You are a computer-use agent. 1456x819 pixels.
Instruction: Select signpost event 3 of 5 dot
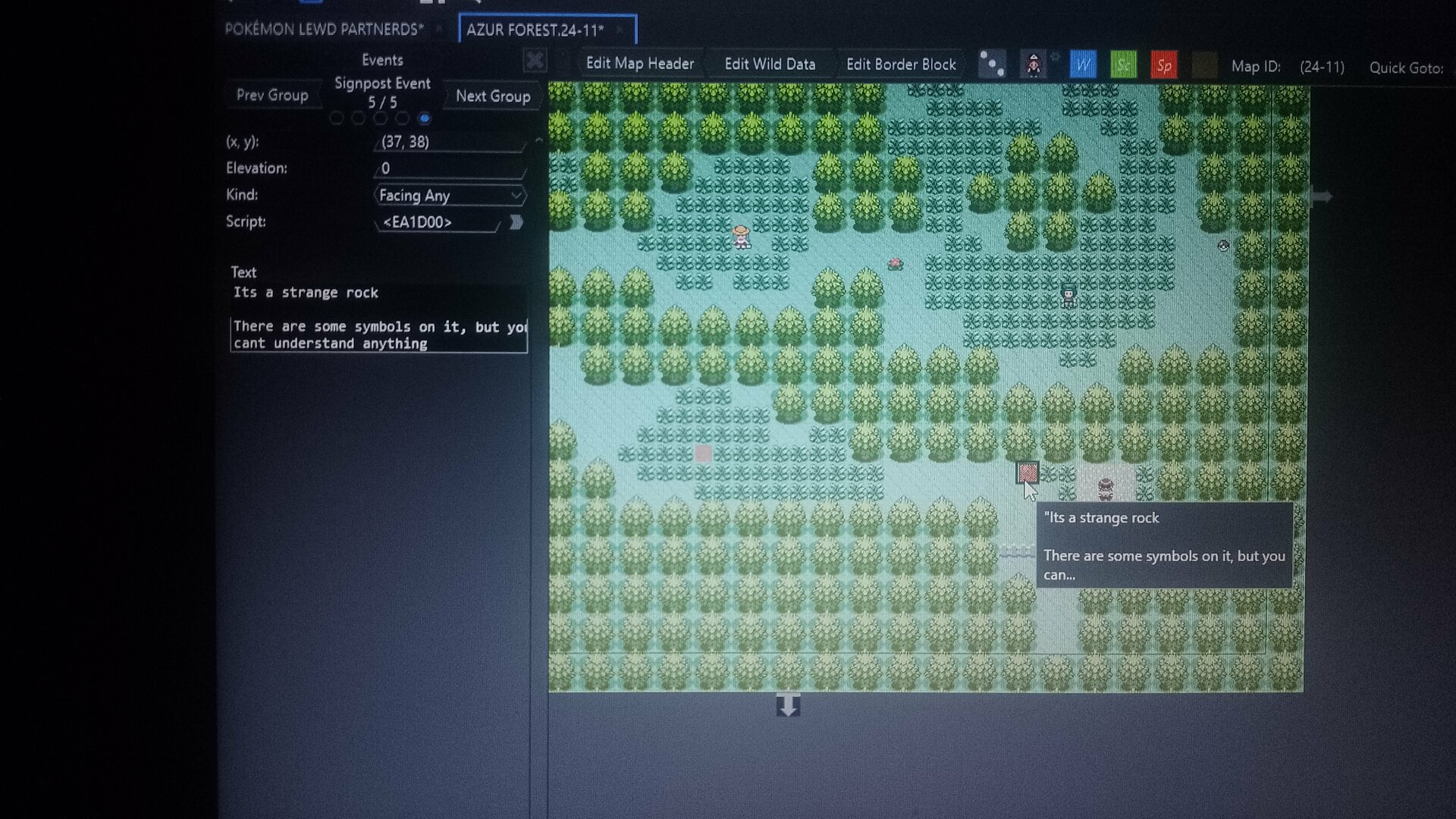coord(381,118)
